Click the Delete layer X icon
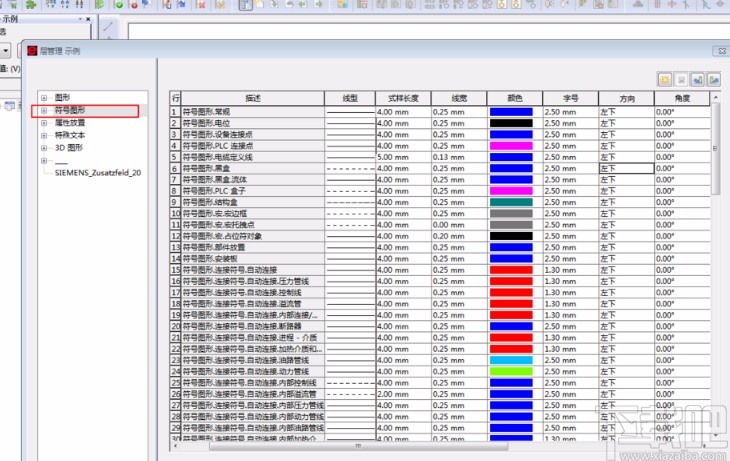The height and width of the screenshot is (461, 730). point(681,80)
